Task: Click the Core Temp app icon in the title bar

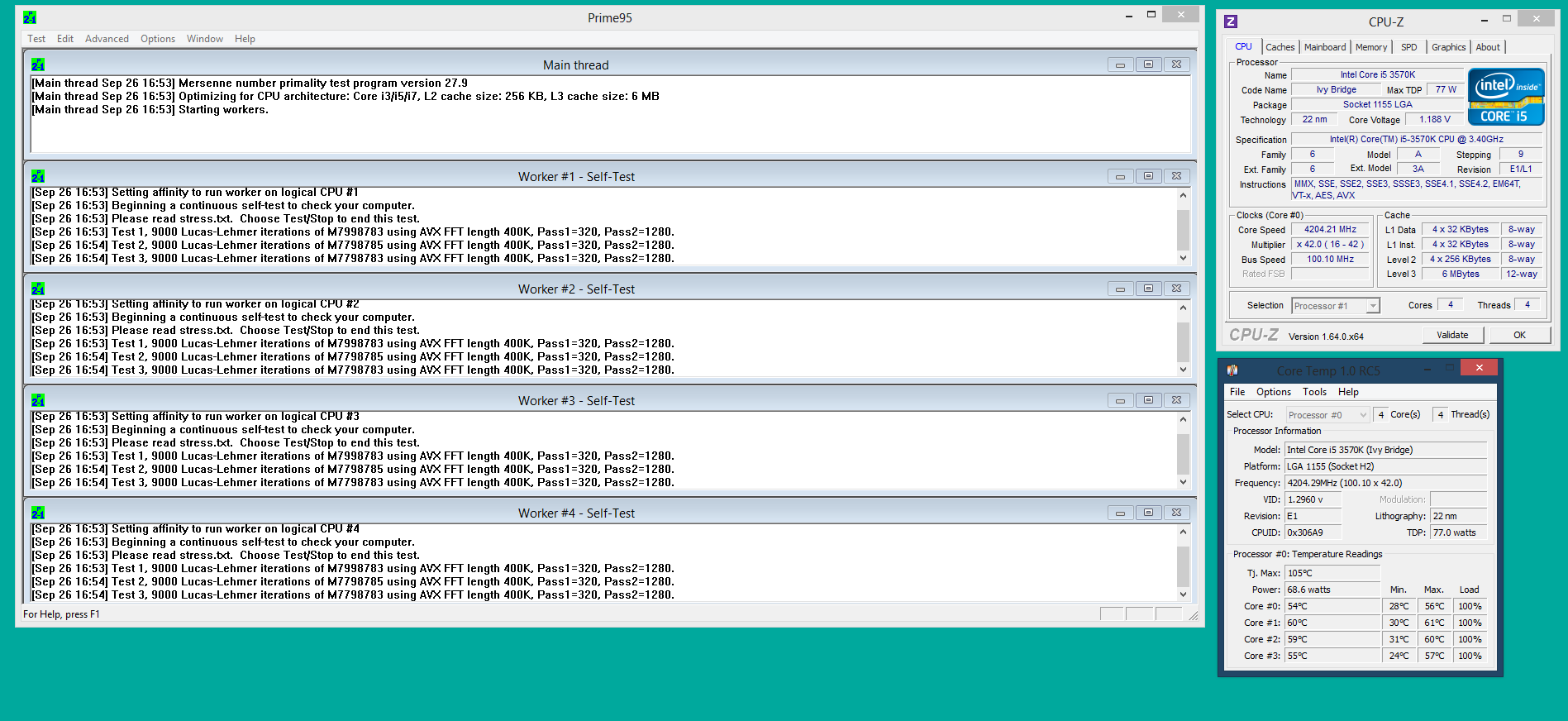Action: (1232, 370)
